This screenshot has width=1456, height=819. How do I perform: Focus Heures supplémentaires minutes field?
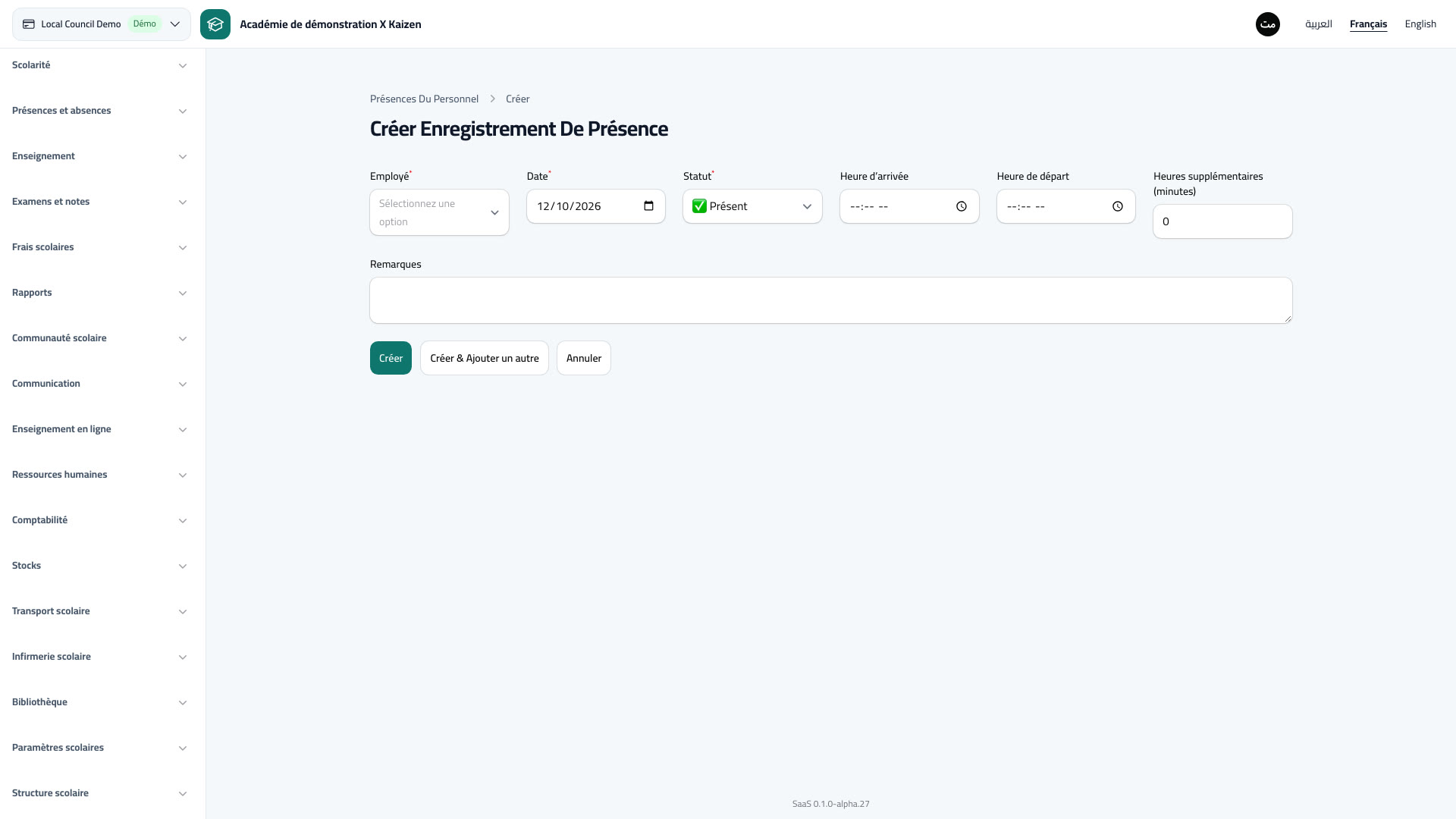(x=1222, y=221)
